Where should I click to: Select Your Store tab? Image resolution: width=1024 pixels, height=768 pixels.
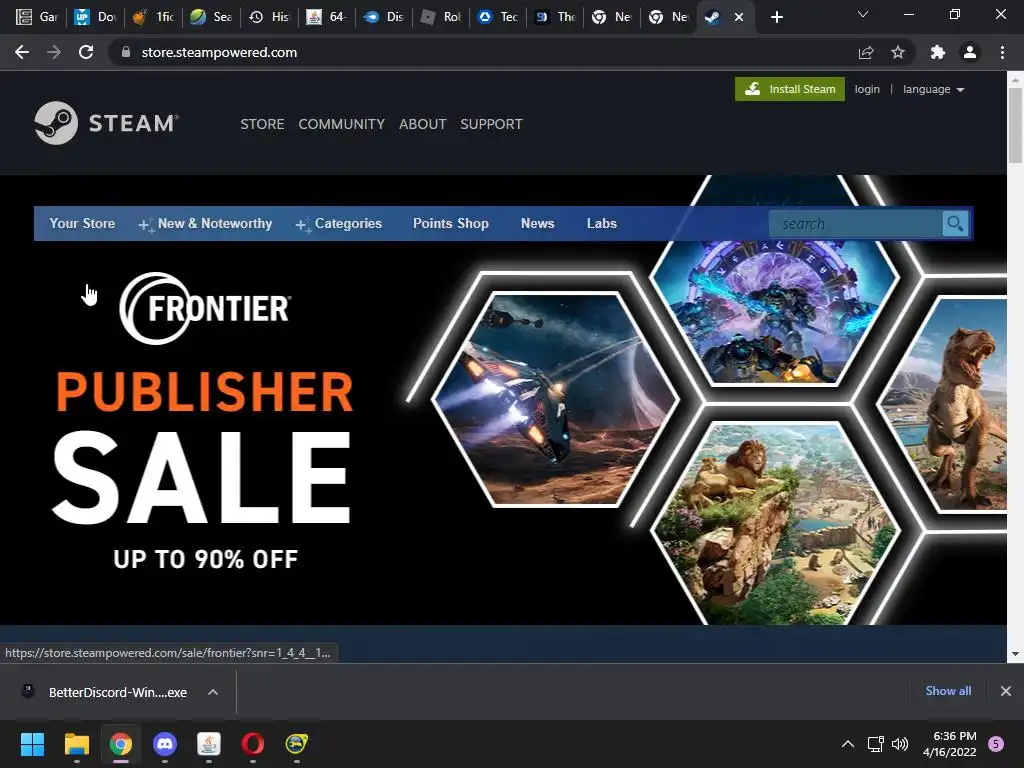82,223
